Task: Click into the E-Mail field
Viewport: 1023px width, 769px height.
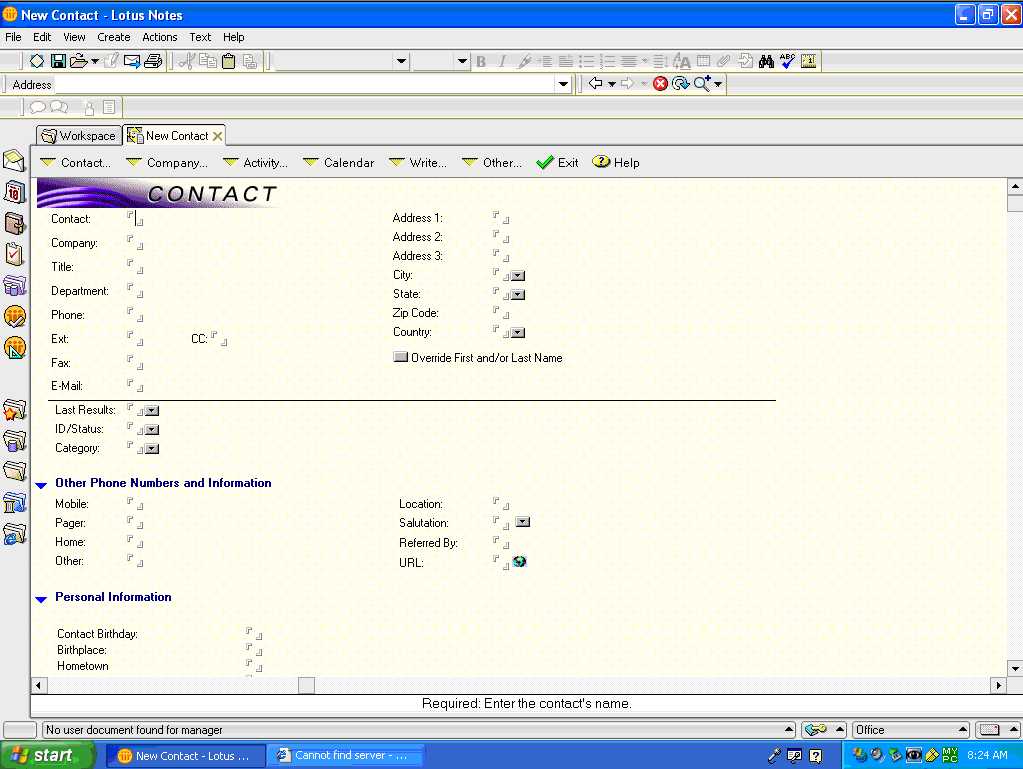Action: point(135,385)
